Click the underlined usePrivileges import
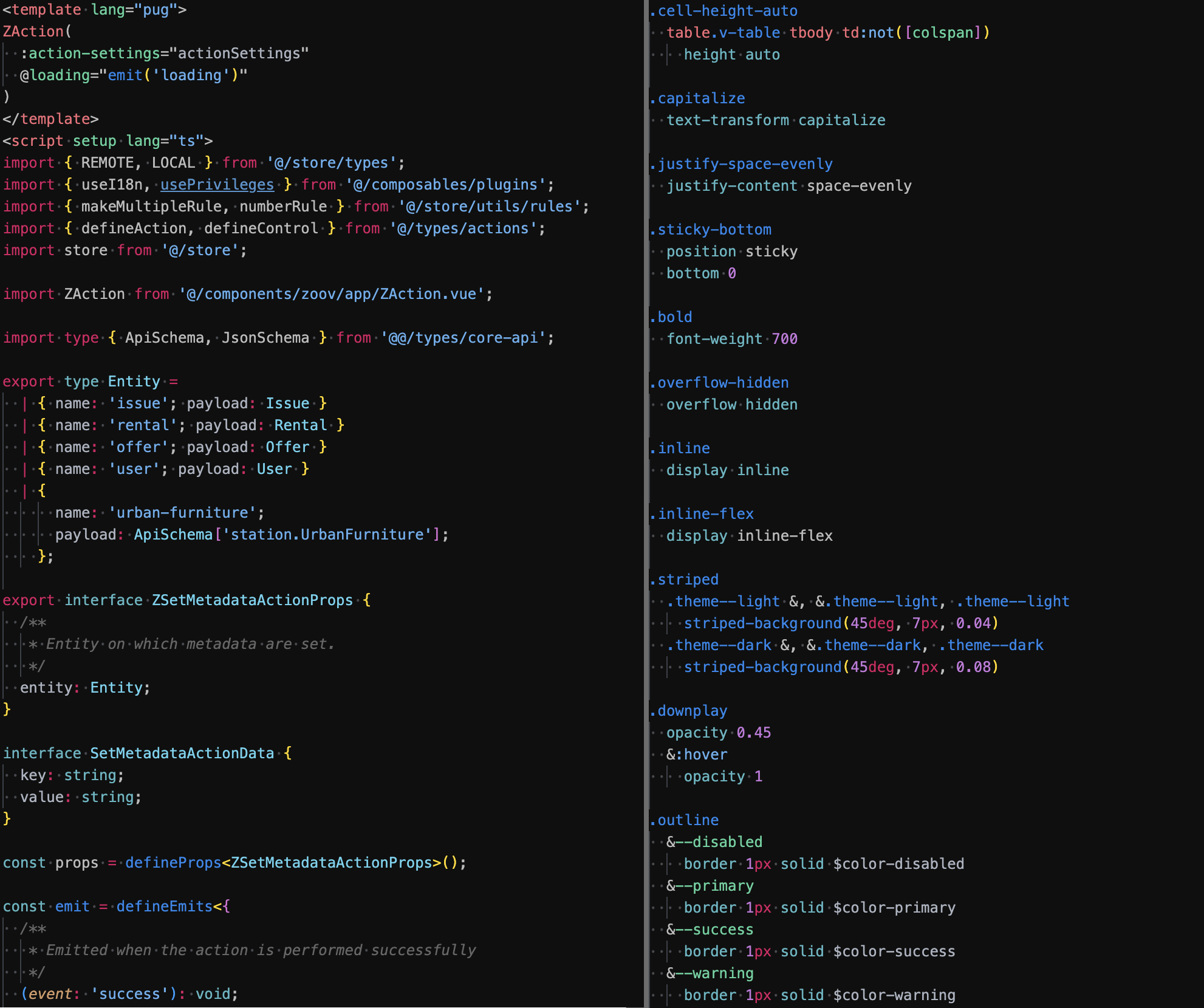1204x1008 pixels. pos(217,185)
